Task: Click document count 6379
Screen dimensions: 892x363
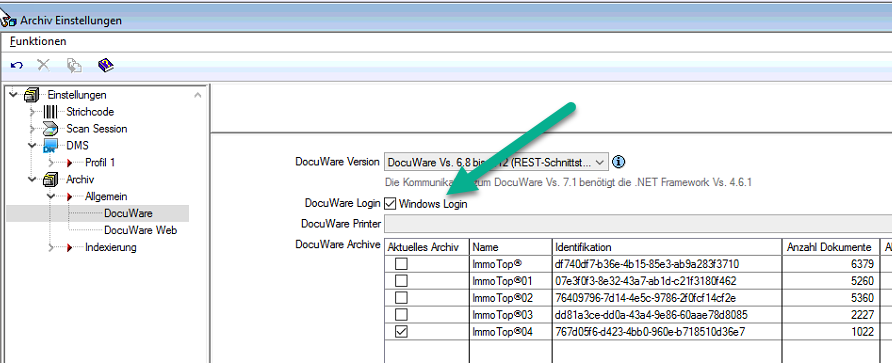Action: pos(862,264)
